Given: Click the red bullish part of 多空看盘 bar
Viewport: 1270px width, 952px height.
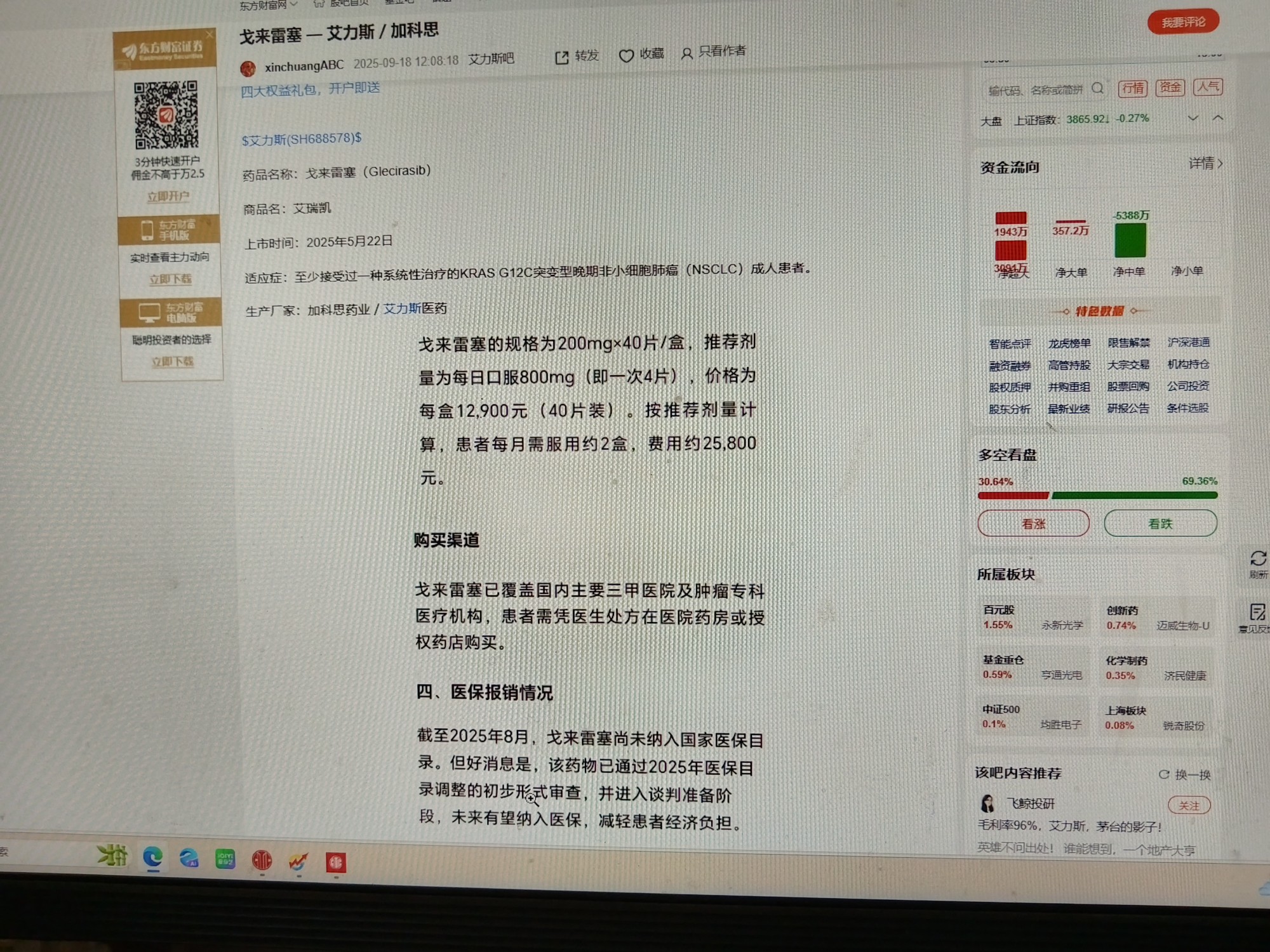Looking at the screenshot, I should [1013, 495].
